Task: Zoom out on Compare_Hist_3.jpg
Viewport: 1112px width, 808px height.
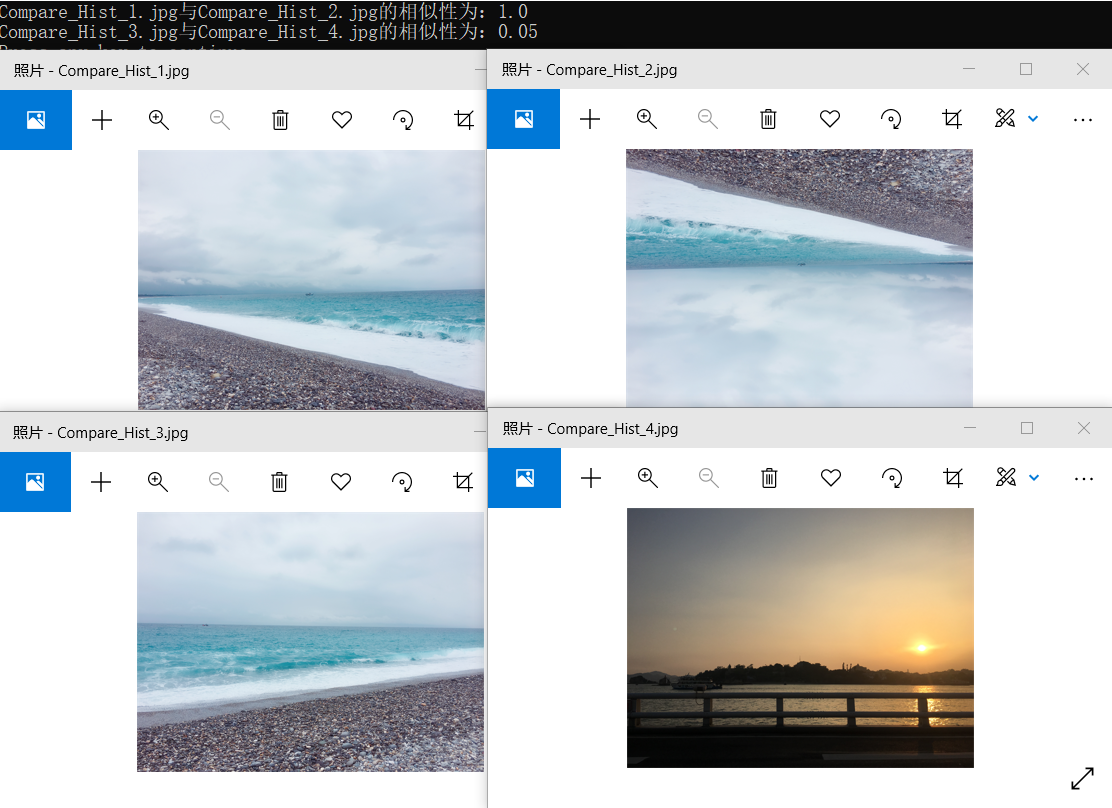Action: click(218, 482)
